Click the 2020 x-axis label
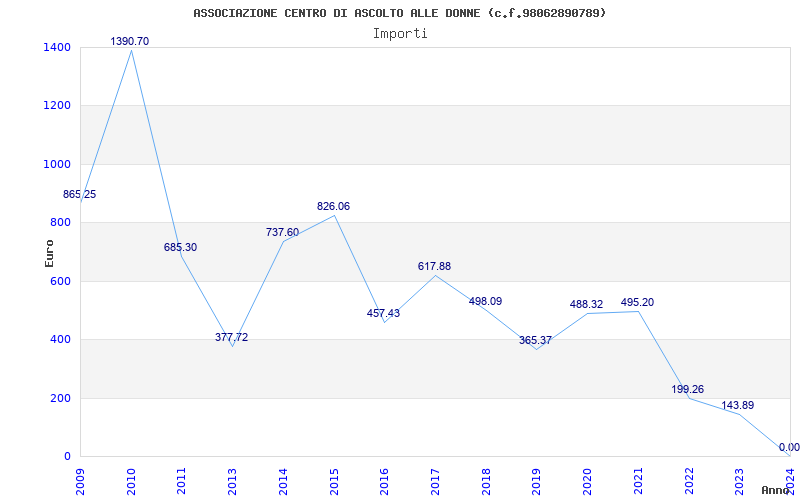This screenshot has width=800, height=500. click(x=587, y=482)
